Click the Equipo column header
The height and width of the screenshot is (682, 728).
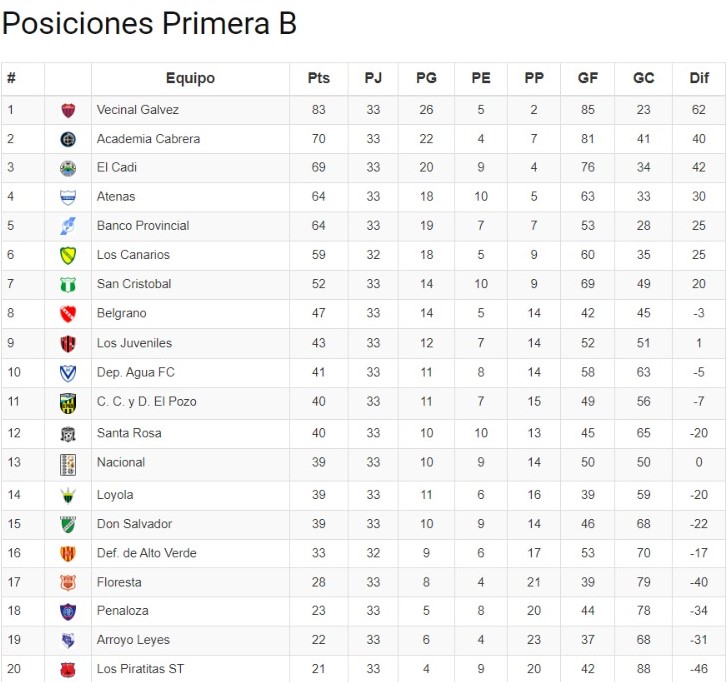click(x=190, y=78)
